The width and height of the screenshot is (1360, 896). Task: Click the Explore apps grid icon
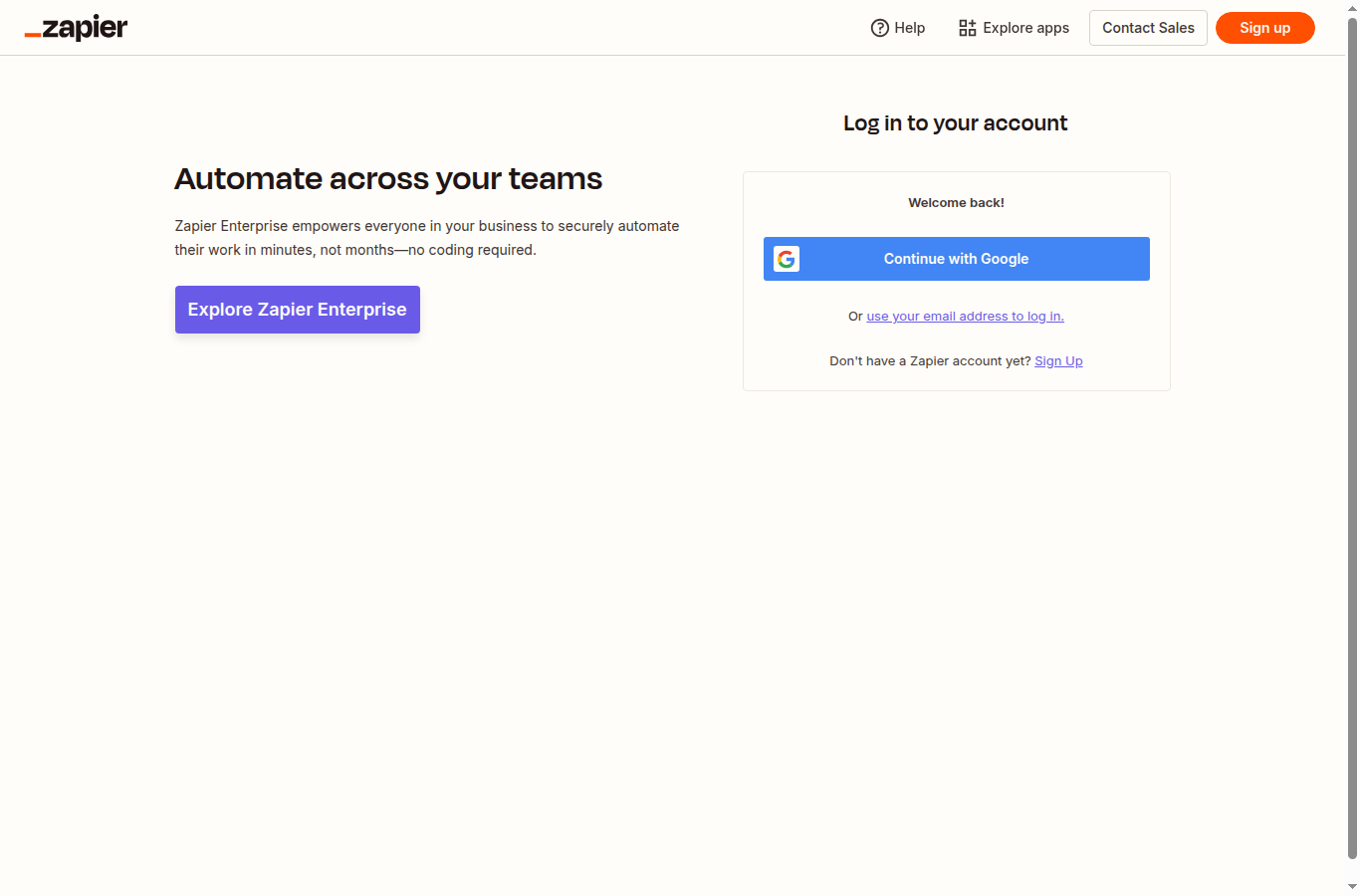tap(967, 28)
